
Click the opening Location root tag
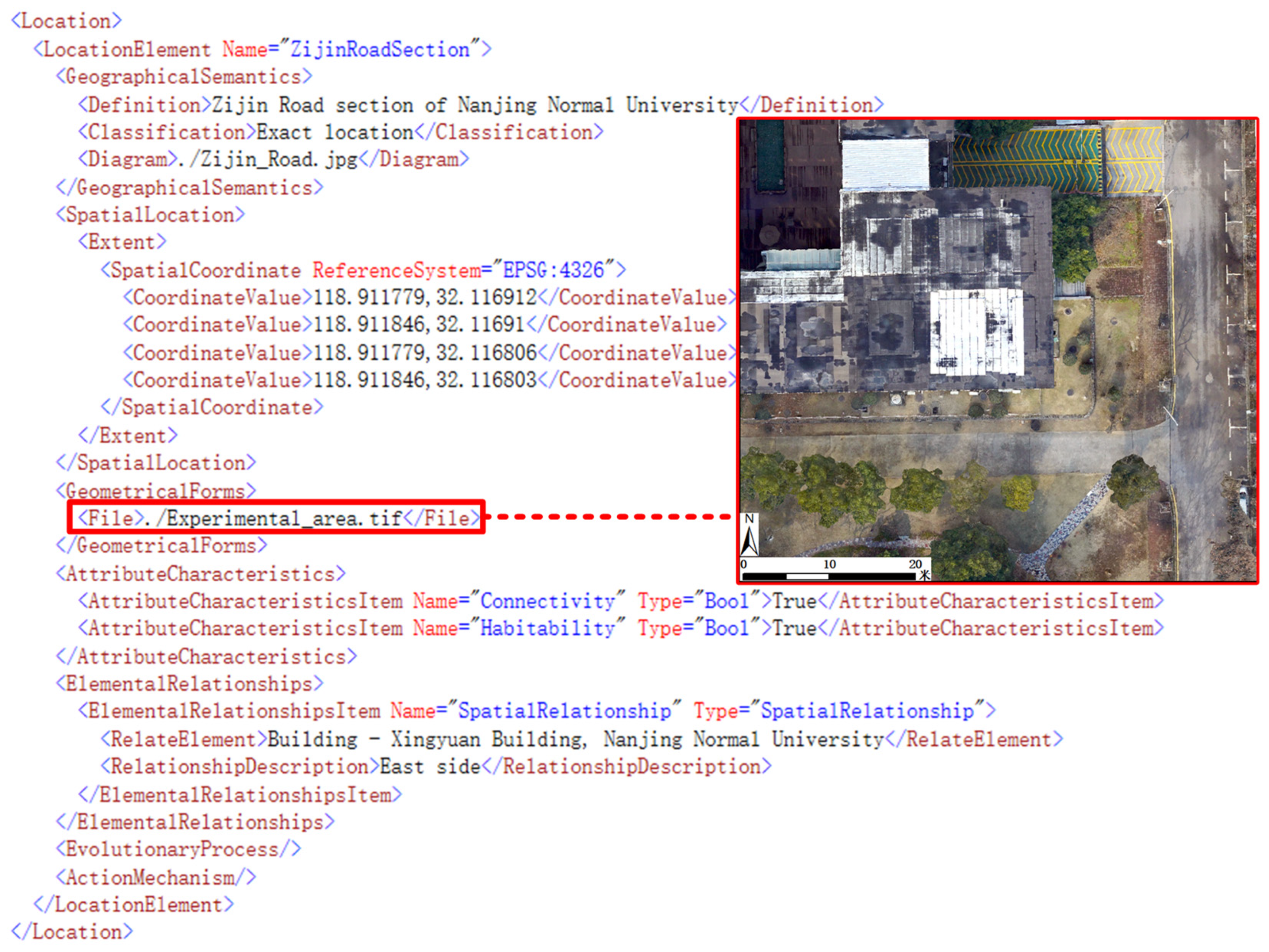tap(66, 21)
